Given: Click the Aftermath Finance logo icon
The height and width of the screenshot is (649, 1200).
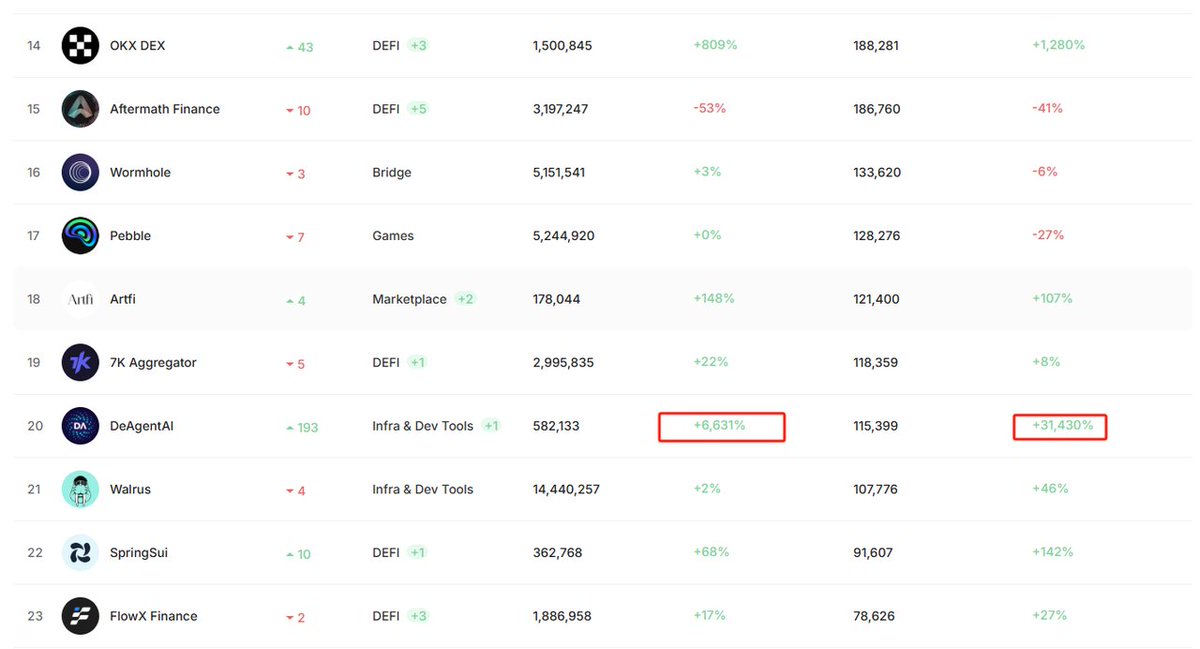Looking at the screenshot, I should point(80,109).
